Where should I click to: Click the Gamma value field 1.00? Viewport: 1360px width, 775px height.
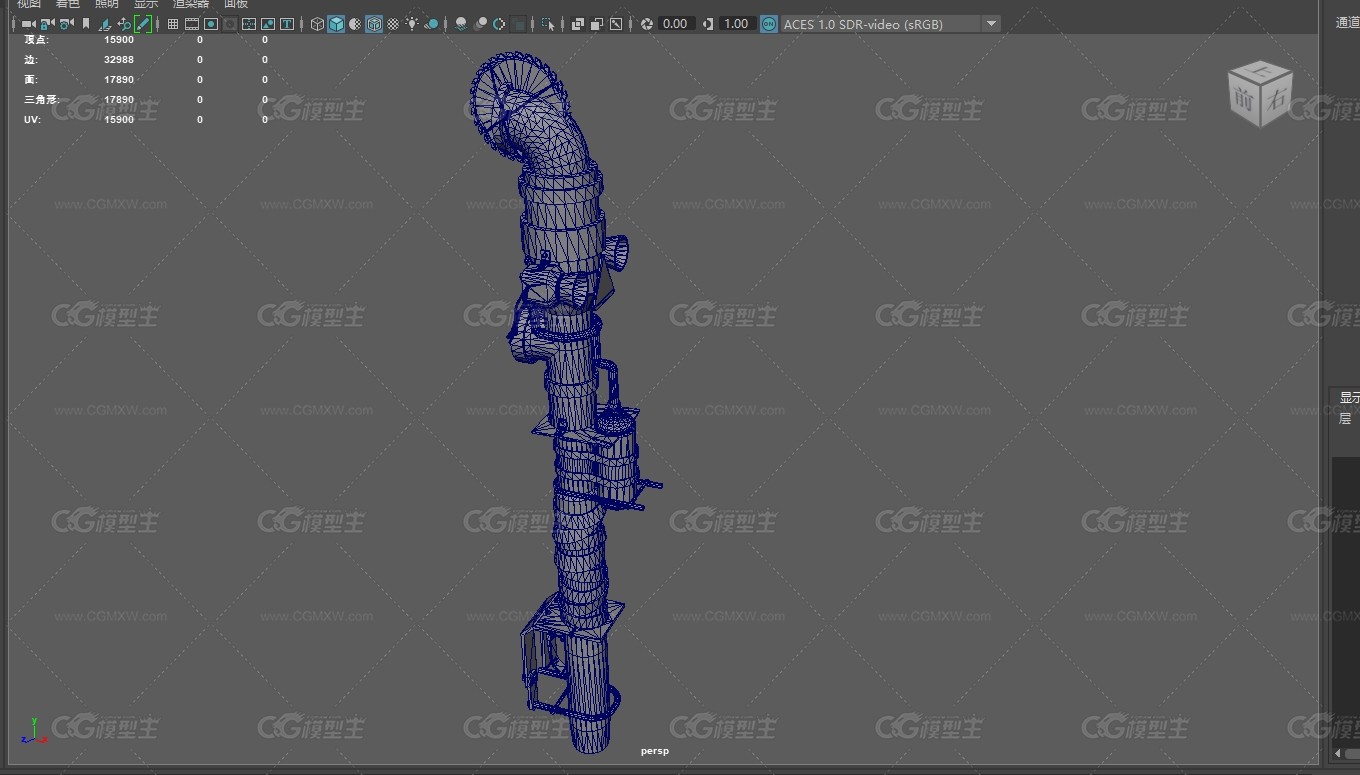[x=737, y=23]
